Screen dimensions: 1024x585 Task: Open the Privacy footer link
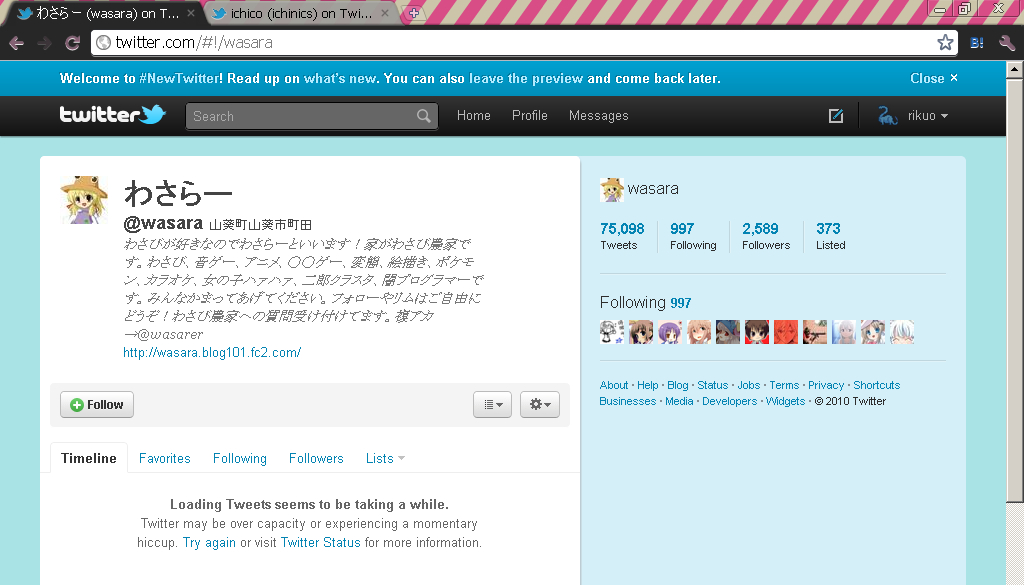pyautogui.click(x=826, y=385)
